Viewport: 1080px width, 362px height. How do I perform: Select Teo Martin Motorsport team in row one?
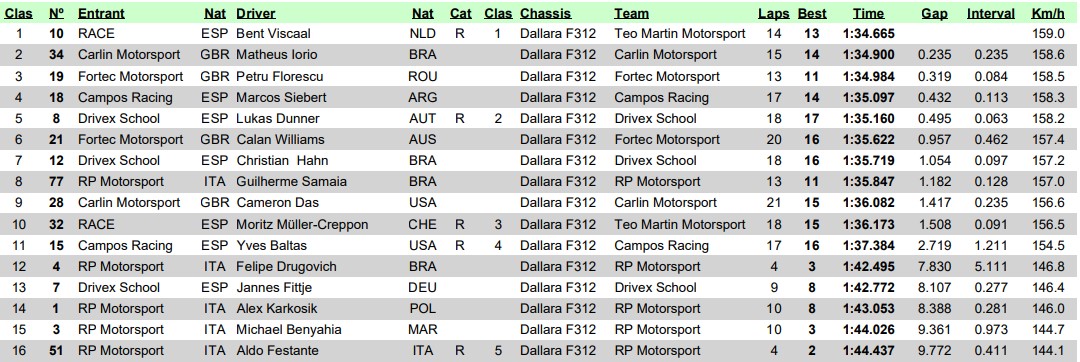680,34
